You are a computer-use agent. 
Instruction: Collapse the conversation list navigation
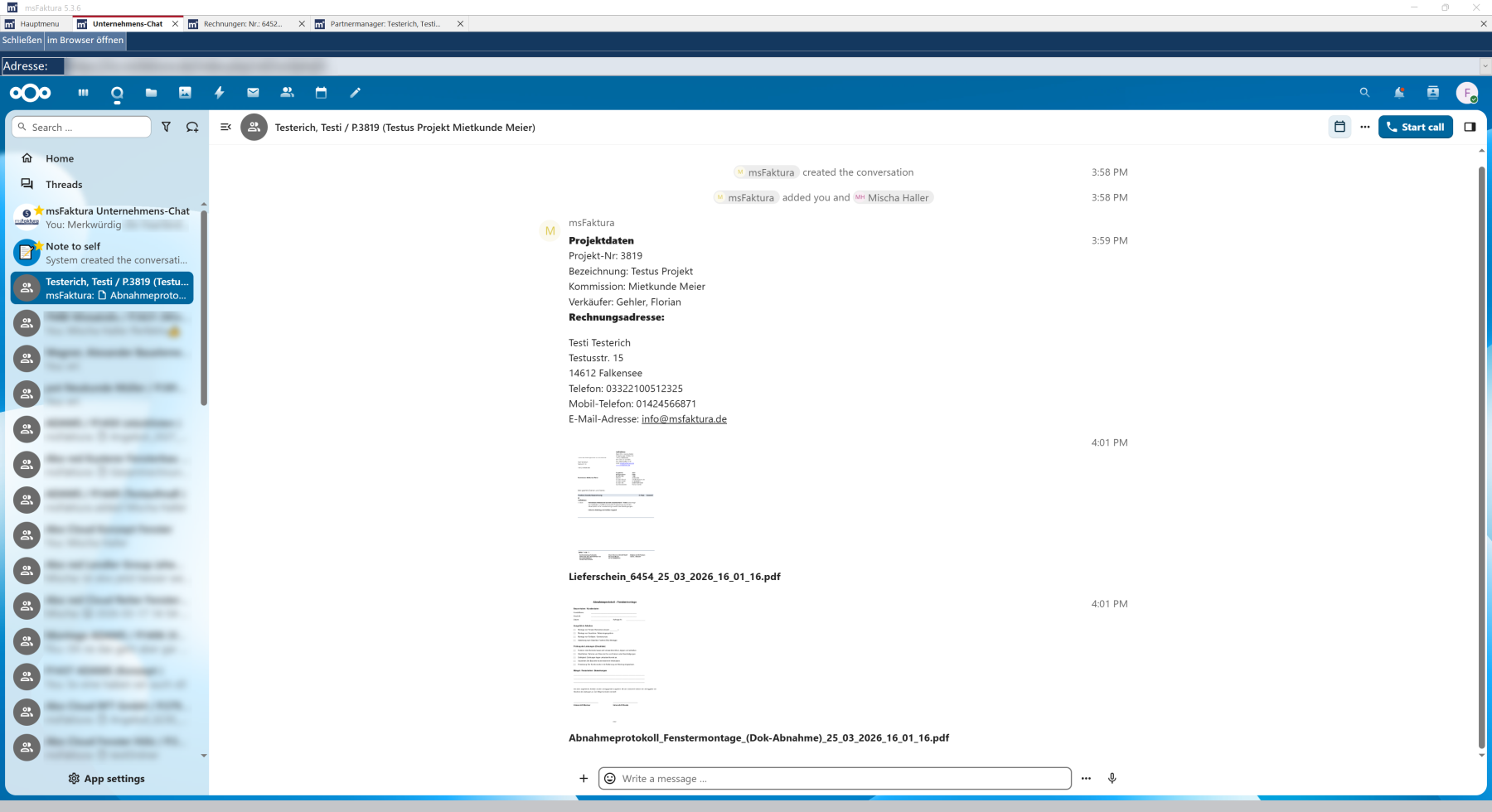click(x=225, y=127)
